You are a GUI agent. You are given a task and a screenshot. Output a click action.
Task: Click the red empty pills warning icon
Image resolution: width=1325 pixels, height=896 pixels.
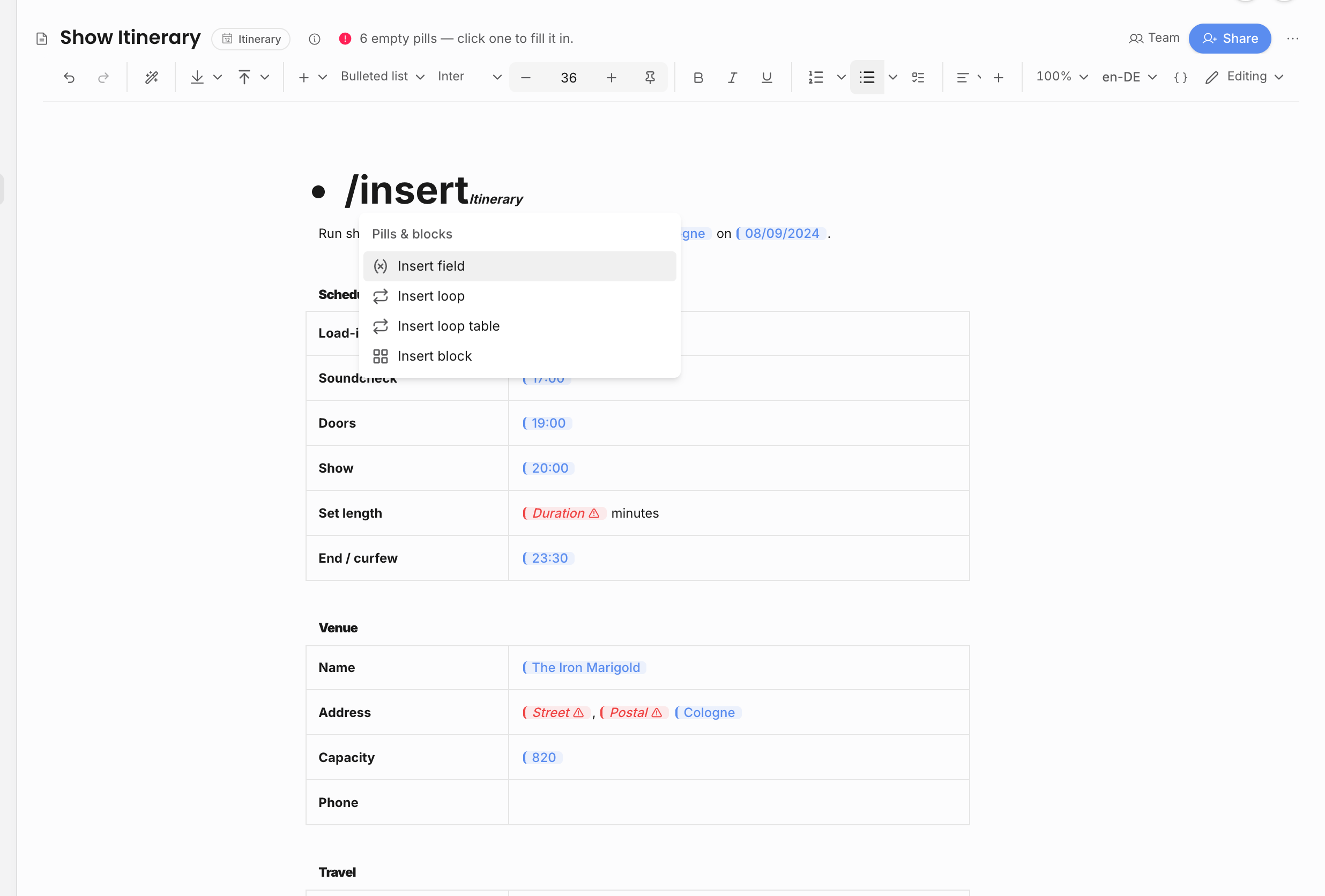click(x=345, y=38)
